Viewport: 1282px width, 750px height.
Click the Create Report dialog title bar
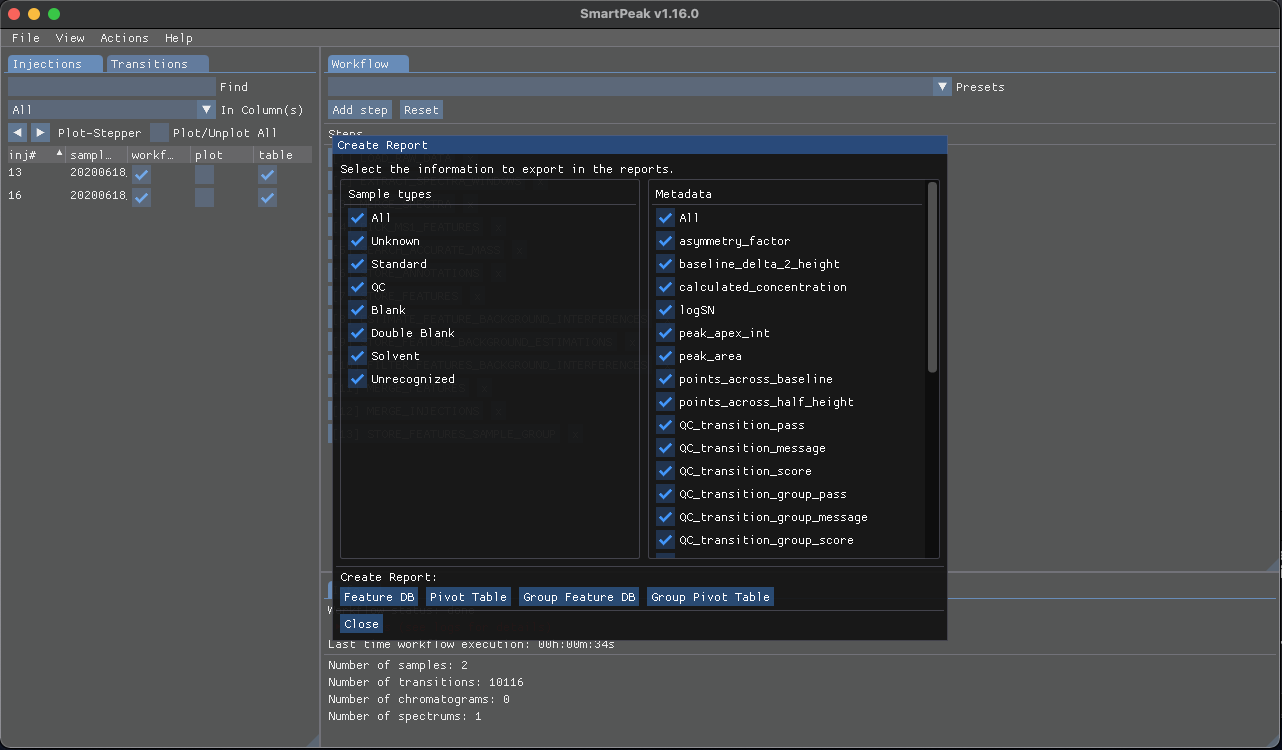(x=640, y=145)
